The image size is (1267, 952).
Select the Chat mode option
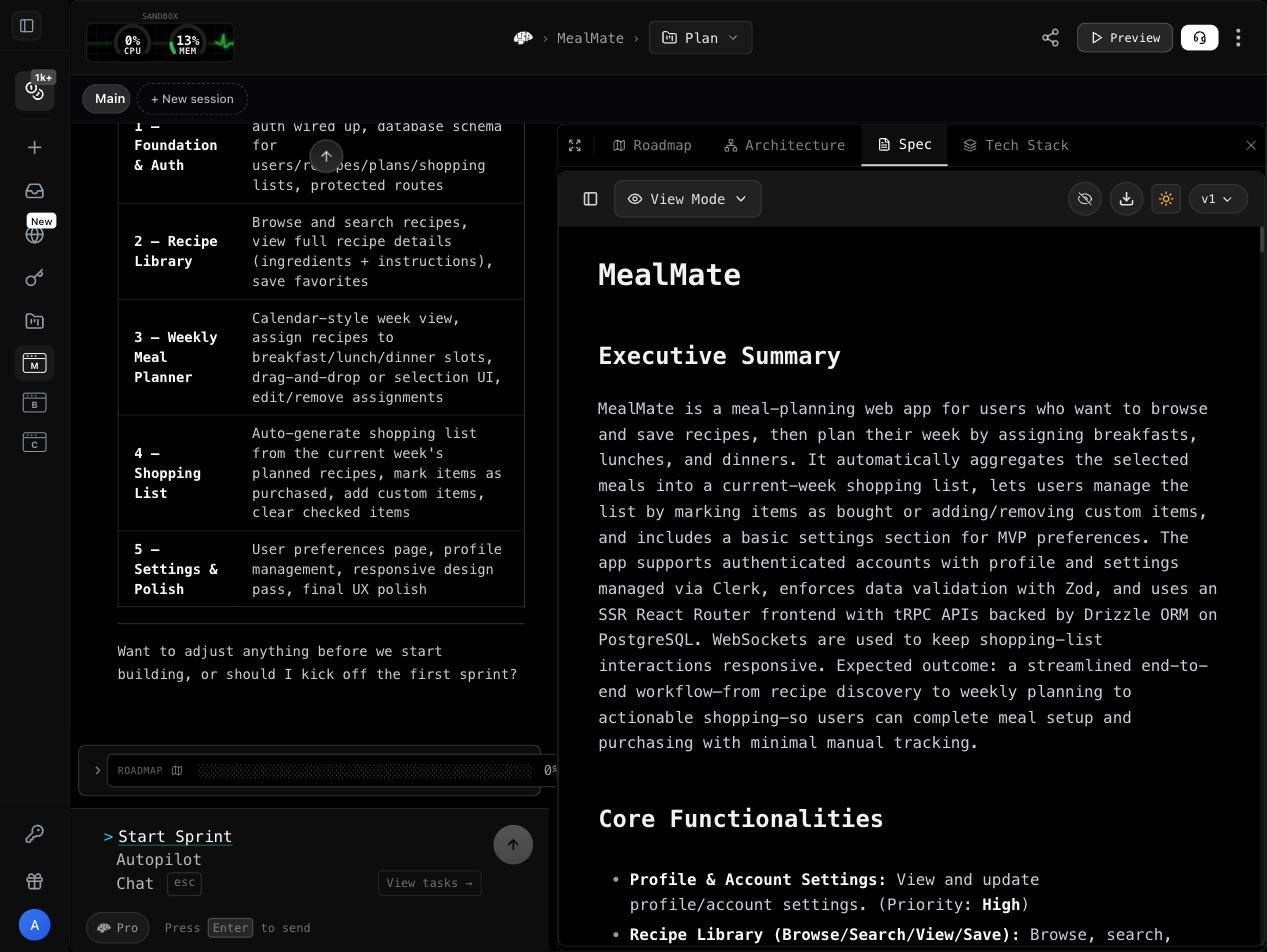pyautogui.click(x=135, y=884)
